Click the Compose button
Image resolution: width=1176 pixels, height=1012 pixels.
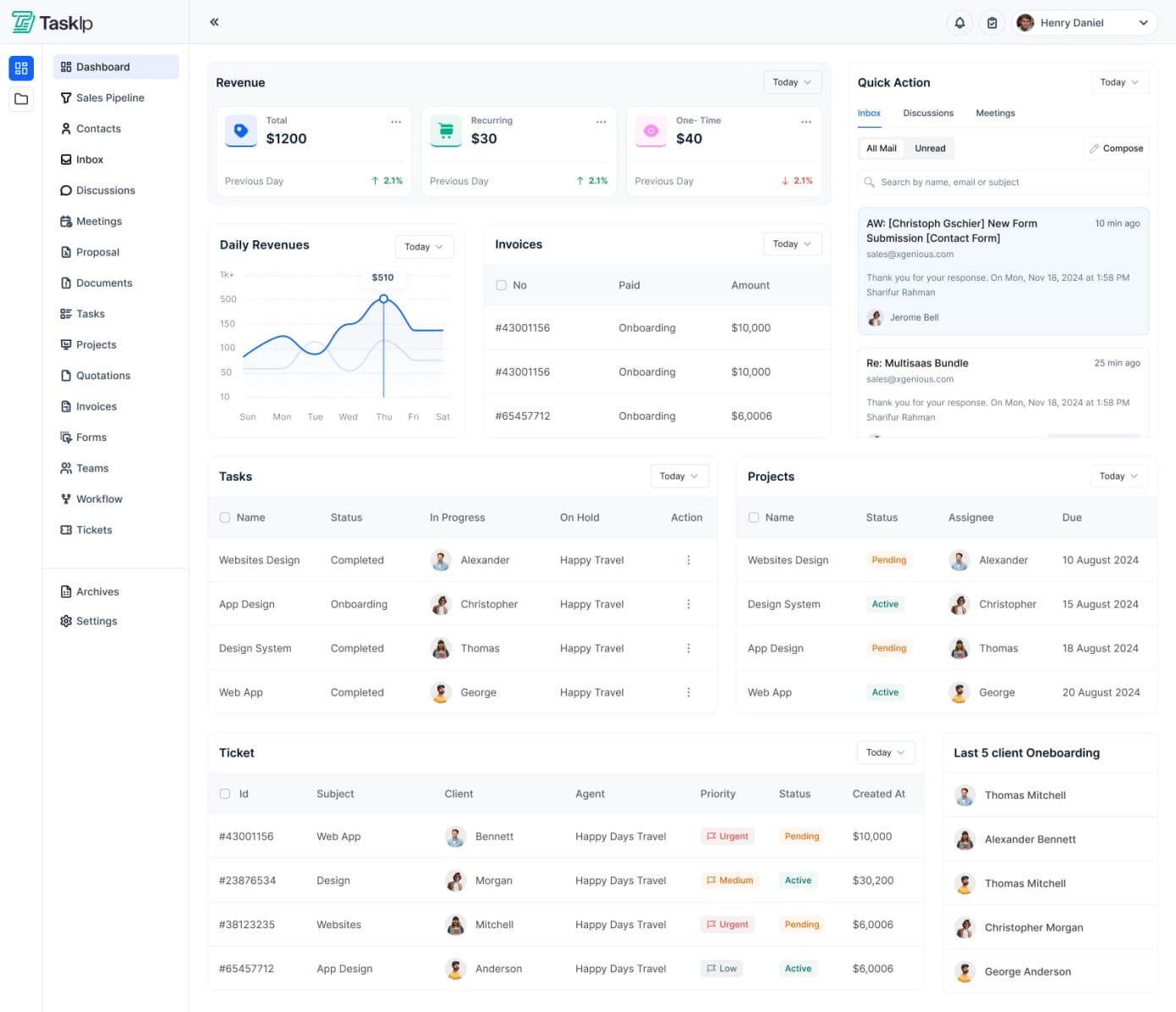(1116, 148)
